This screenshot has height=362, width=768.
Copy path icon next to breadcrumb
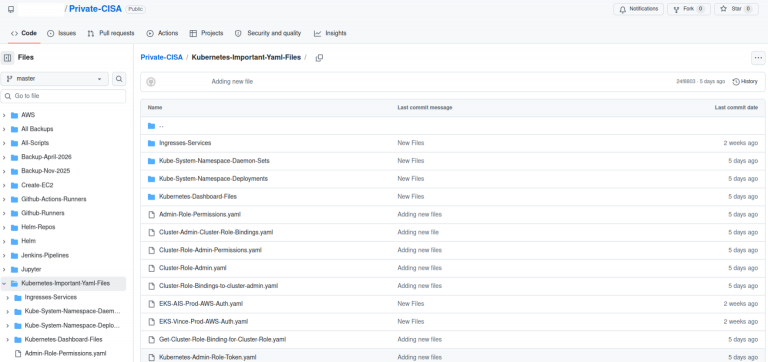319,58
